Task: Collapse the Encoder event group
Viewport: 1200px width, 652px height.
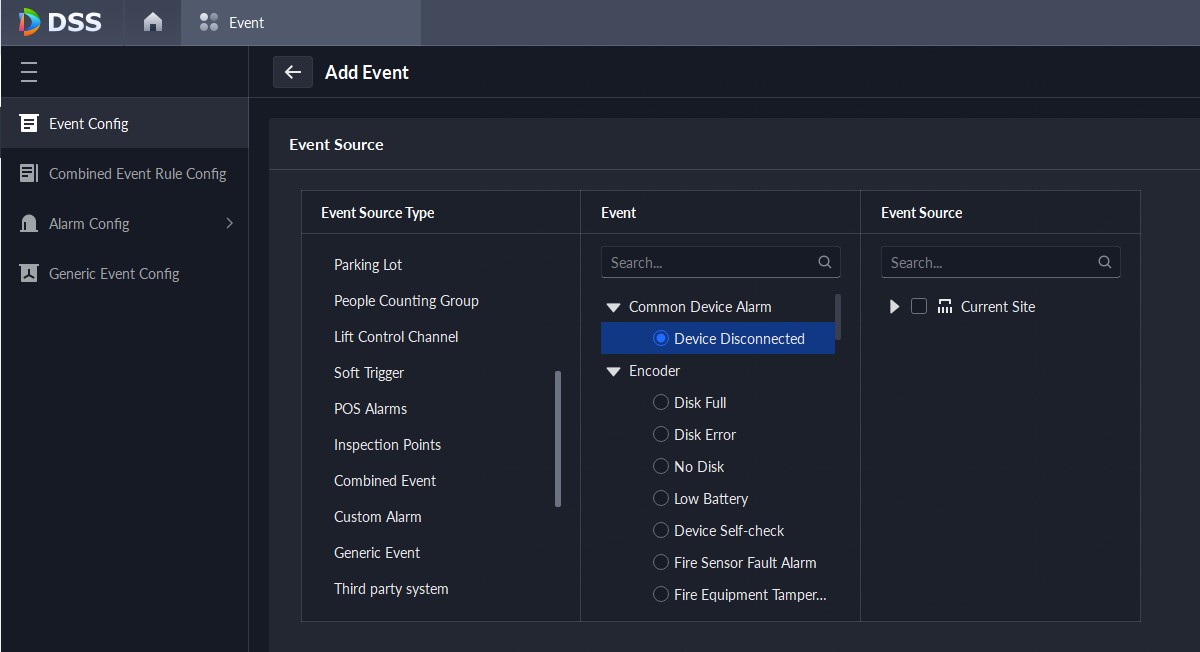Action: coord(612,370)
